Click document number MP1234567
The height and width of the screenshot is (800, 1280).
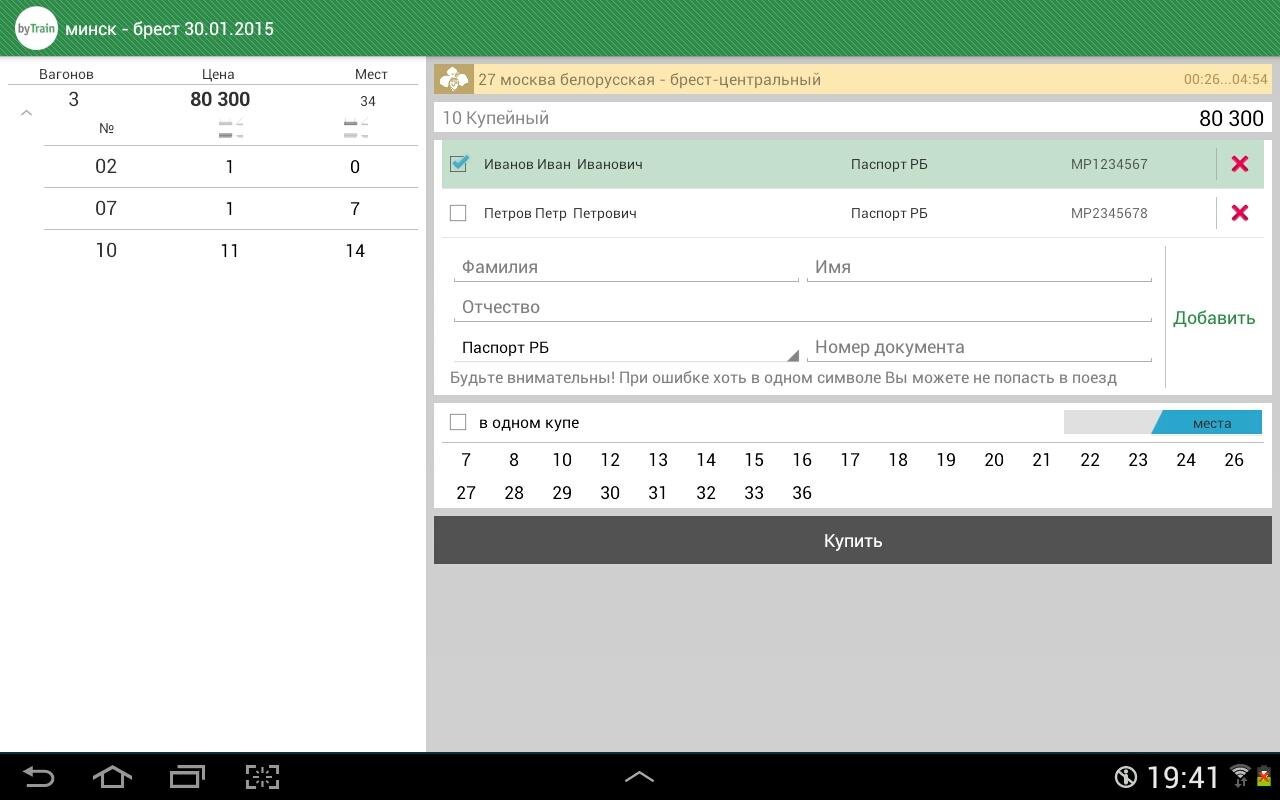pyautogui.click(x=1109, y=164)
